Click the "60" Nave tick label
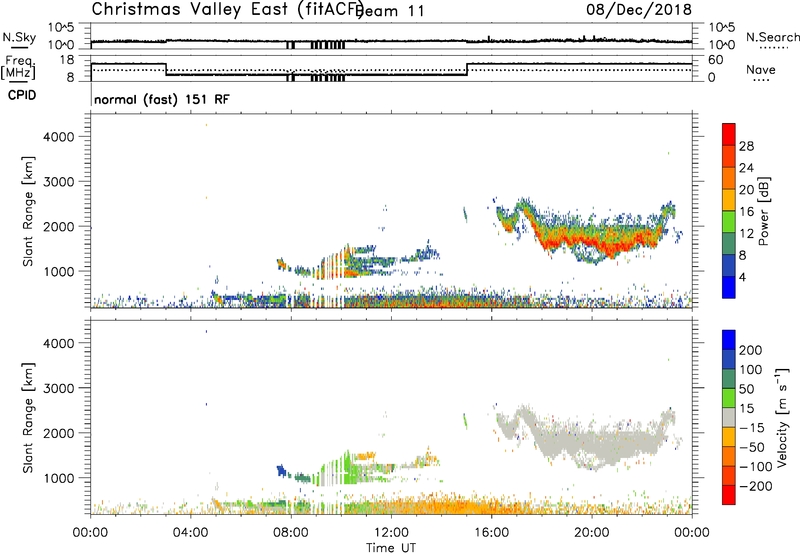 point(716,60)
